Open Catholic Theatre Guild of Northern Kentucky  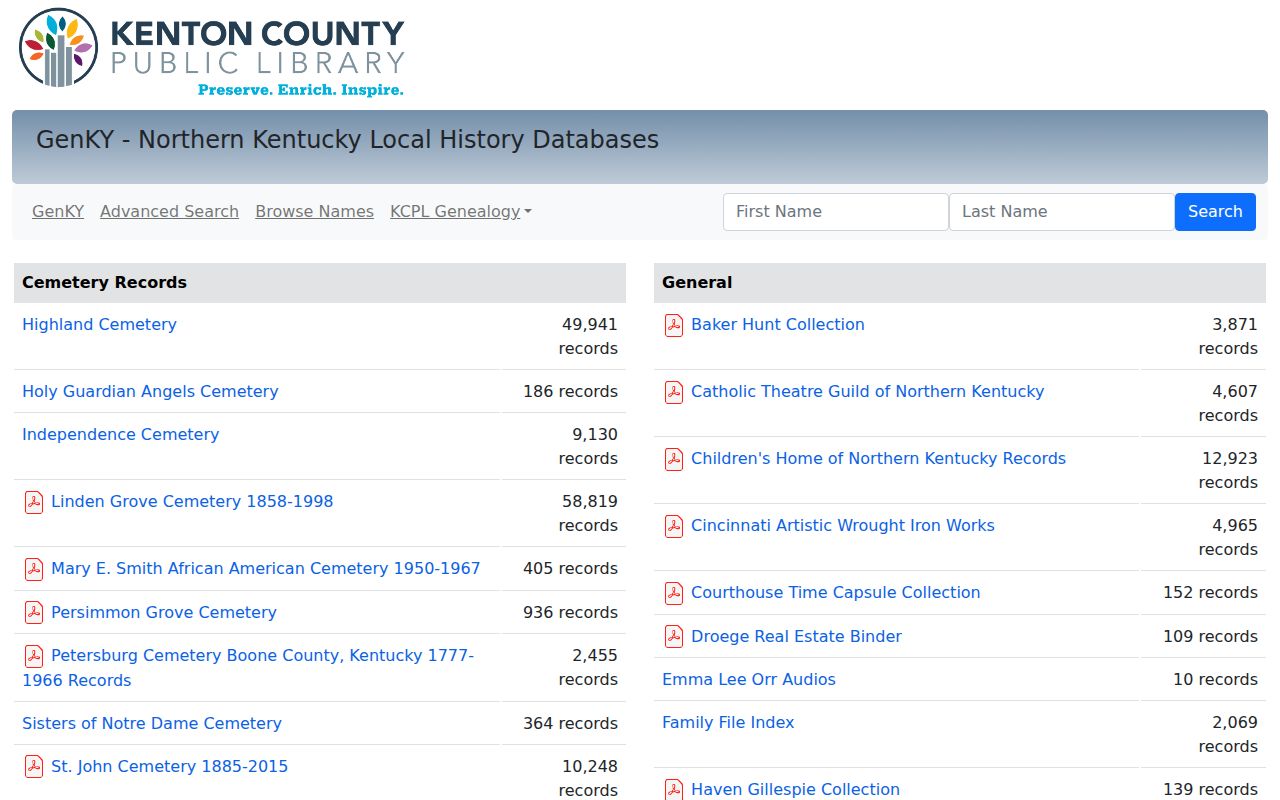point(867,391)
